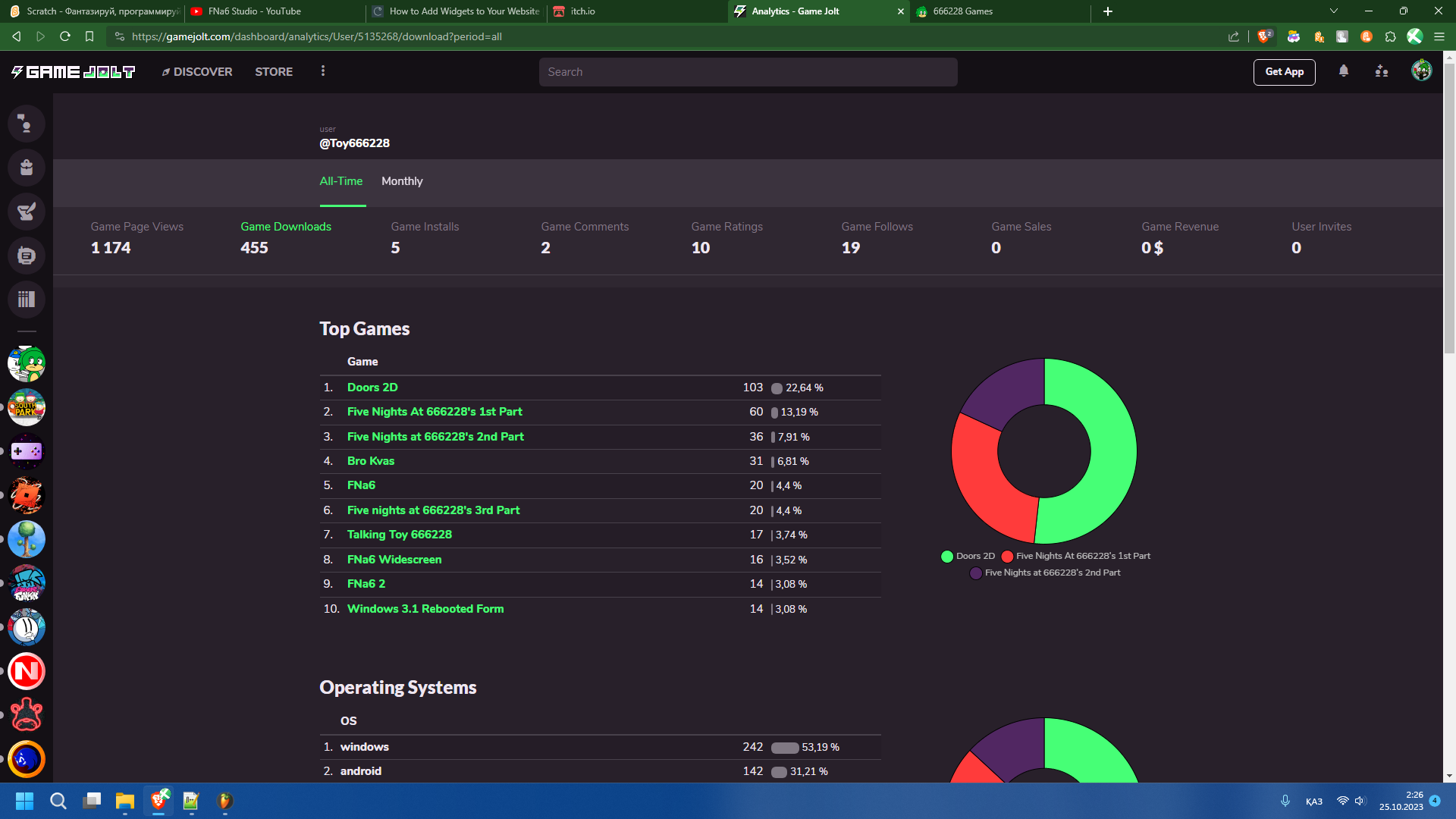
Task: Reload the page with browser refresh
Action: coord(65,36)
